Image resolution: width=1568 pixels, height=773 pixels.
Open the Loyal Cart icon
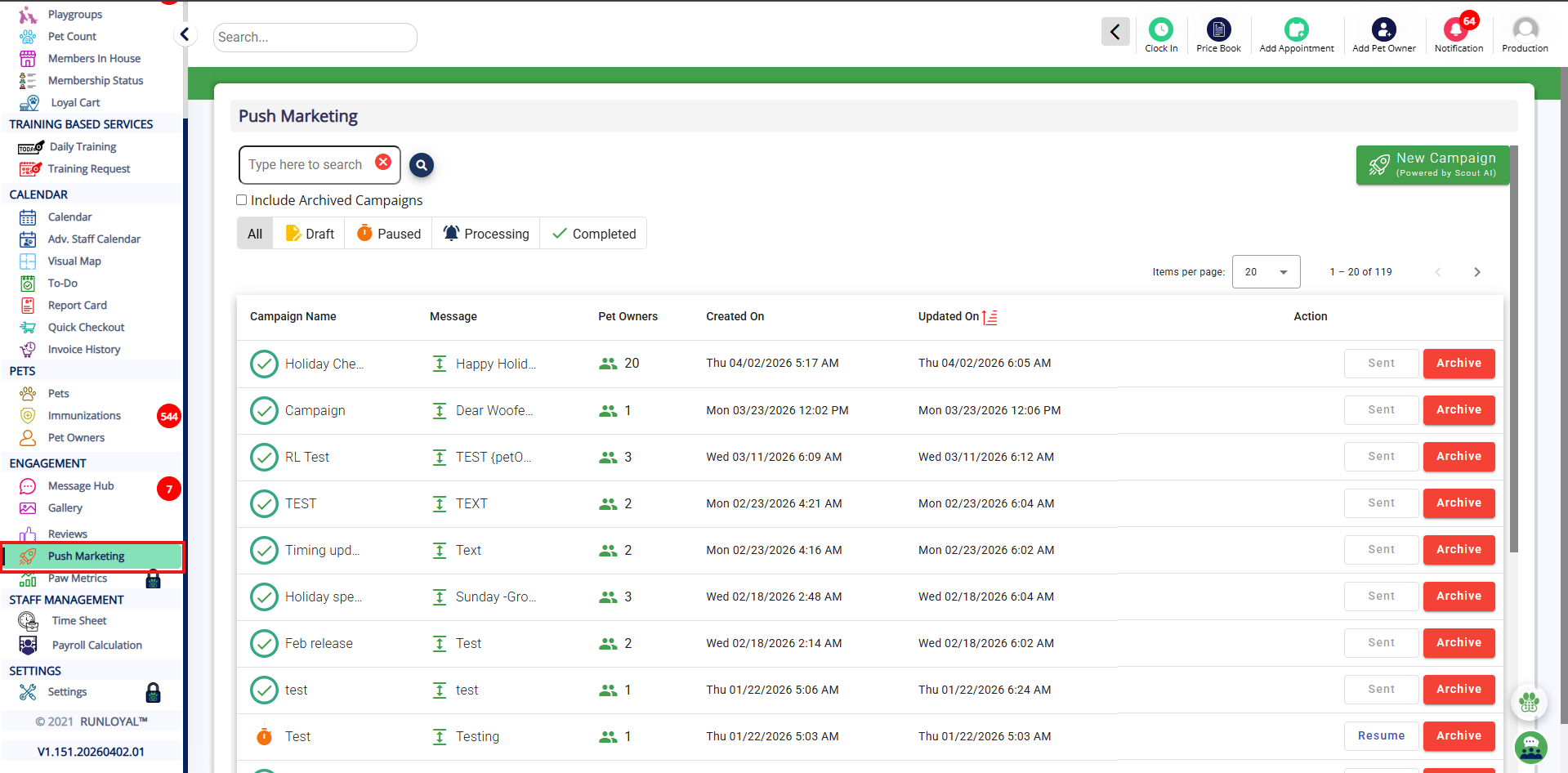tap(29, 103)
